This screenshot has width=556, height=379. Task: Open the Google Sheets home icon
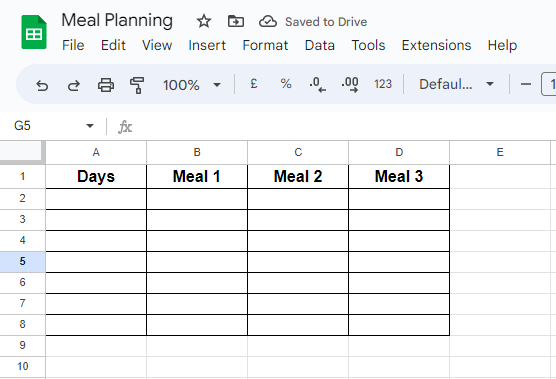click(34, 32)
